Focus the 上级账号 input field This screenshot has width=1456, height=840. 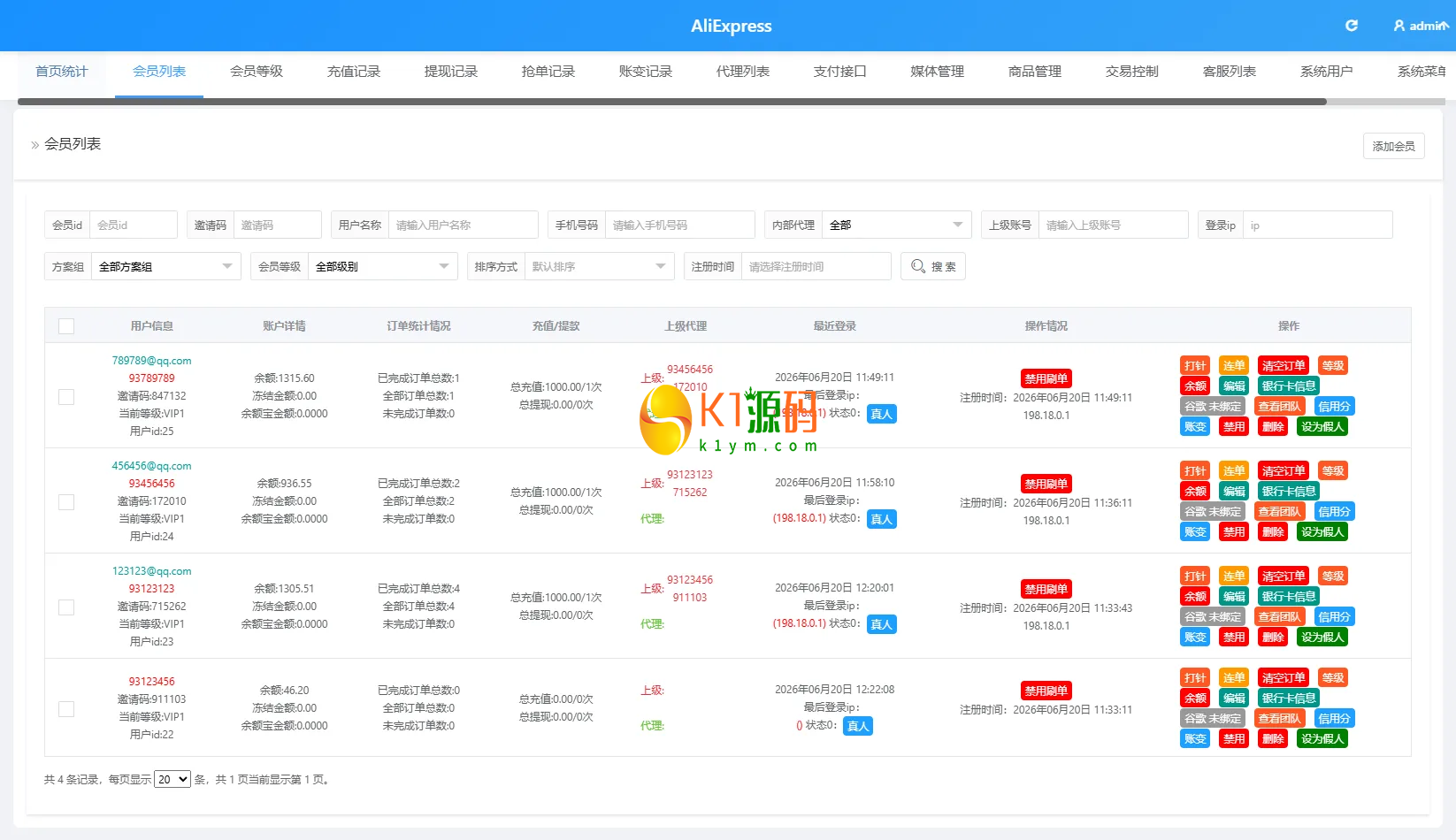[1114, 225]
